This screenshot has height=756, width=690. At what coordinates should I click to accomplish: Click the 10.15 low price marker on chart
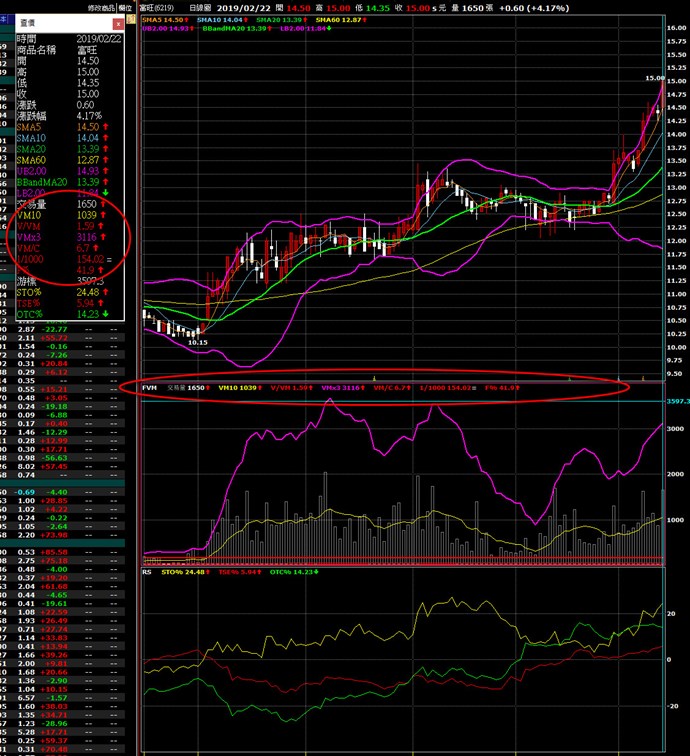(198, 341)
